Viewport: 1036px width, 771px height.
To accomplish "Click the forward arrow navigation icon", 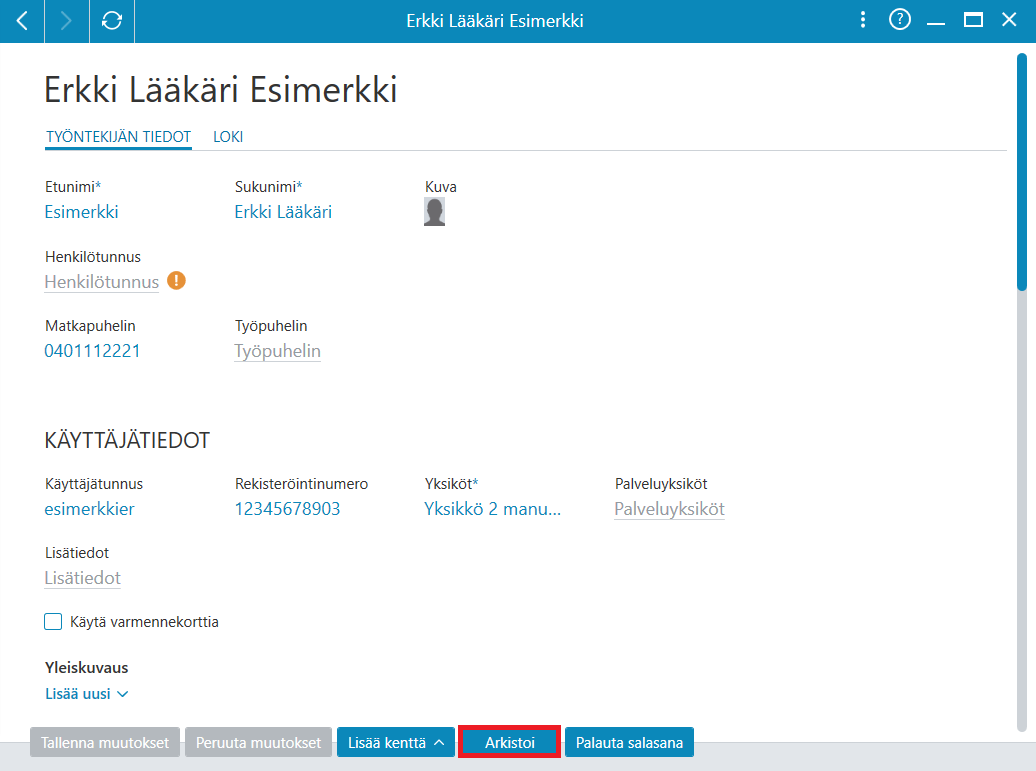I will click(66, 21).
